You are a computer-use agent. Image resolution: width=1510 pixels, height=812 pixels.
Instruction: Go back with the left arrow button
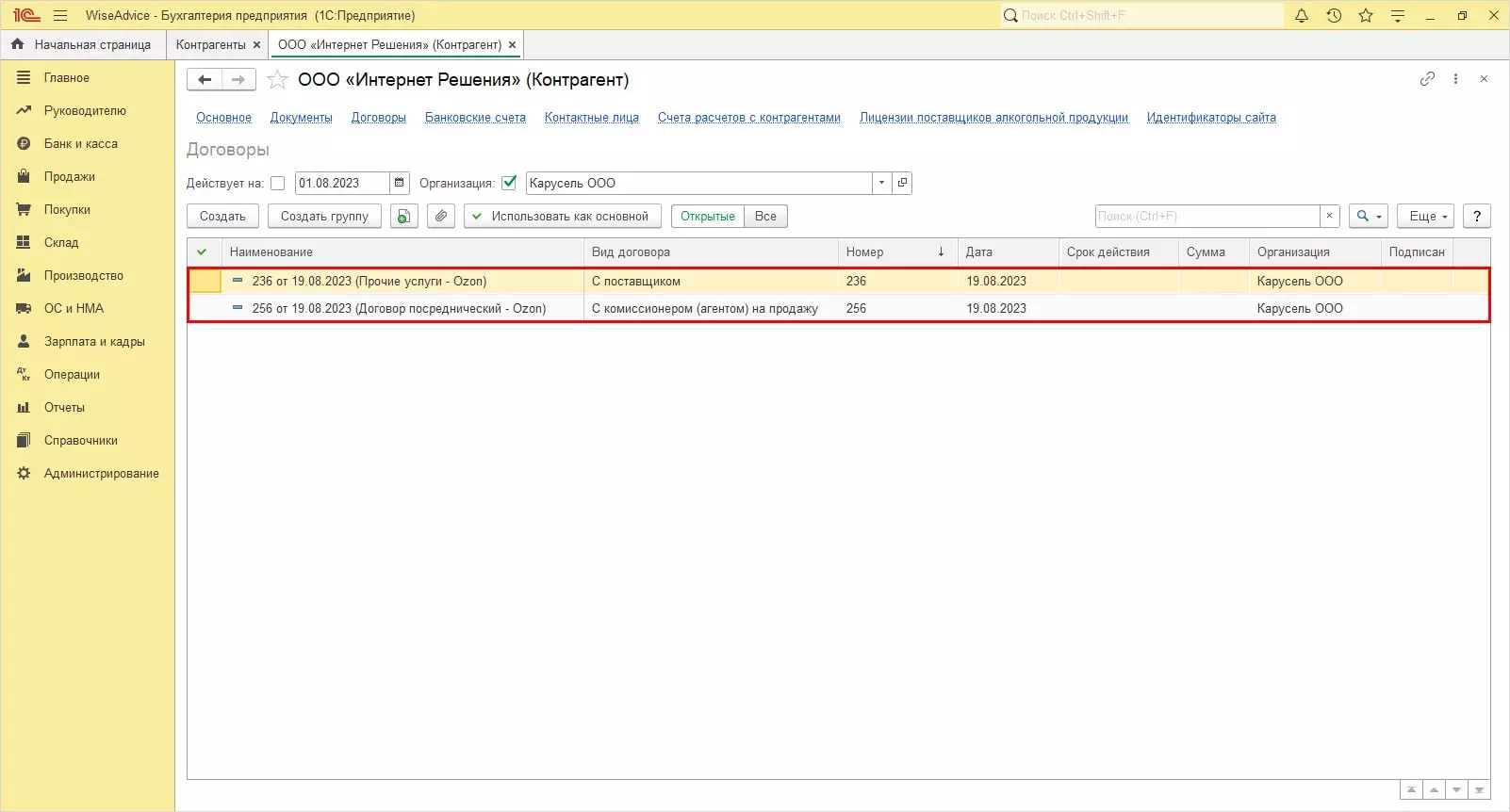pyautogui.click(x=205, y=80)
